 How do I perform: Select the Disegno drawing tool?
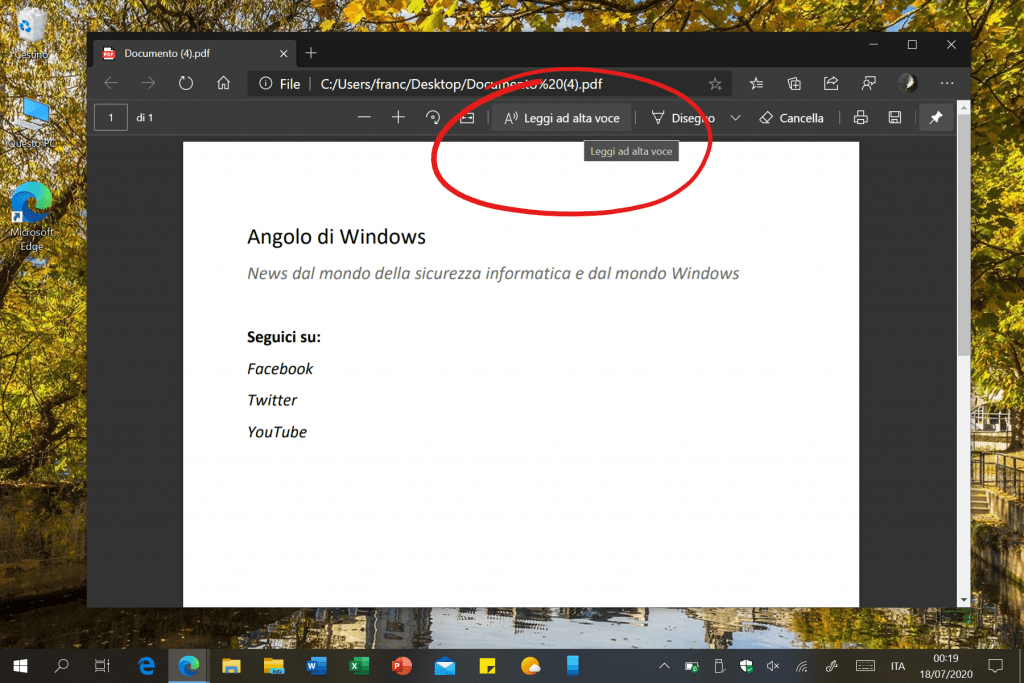point(683,118)
